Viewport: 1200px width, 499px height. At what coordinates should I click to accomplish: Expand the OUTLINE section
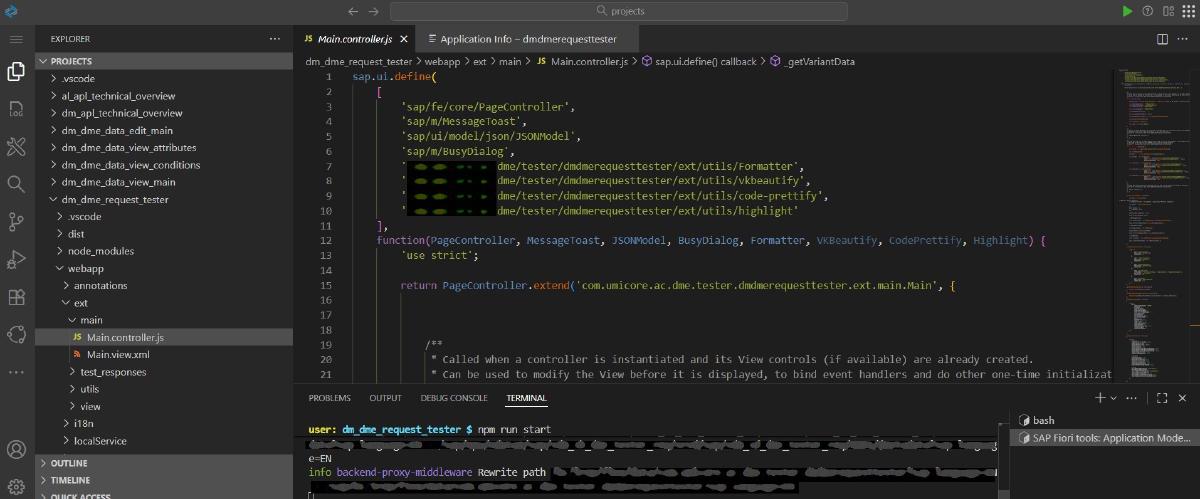[x=69, y=463]
